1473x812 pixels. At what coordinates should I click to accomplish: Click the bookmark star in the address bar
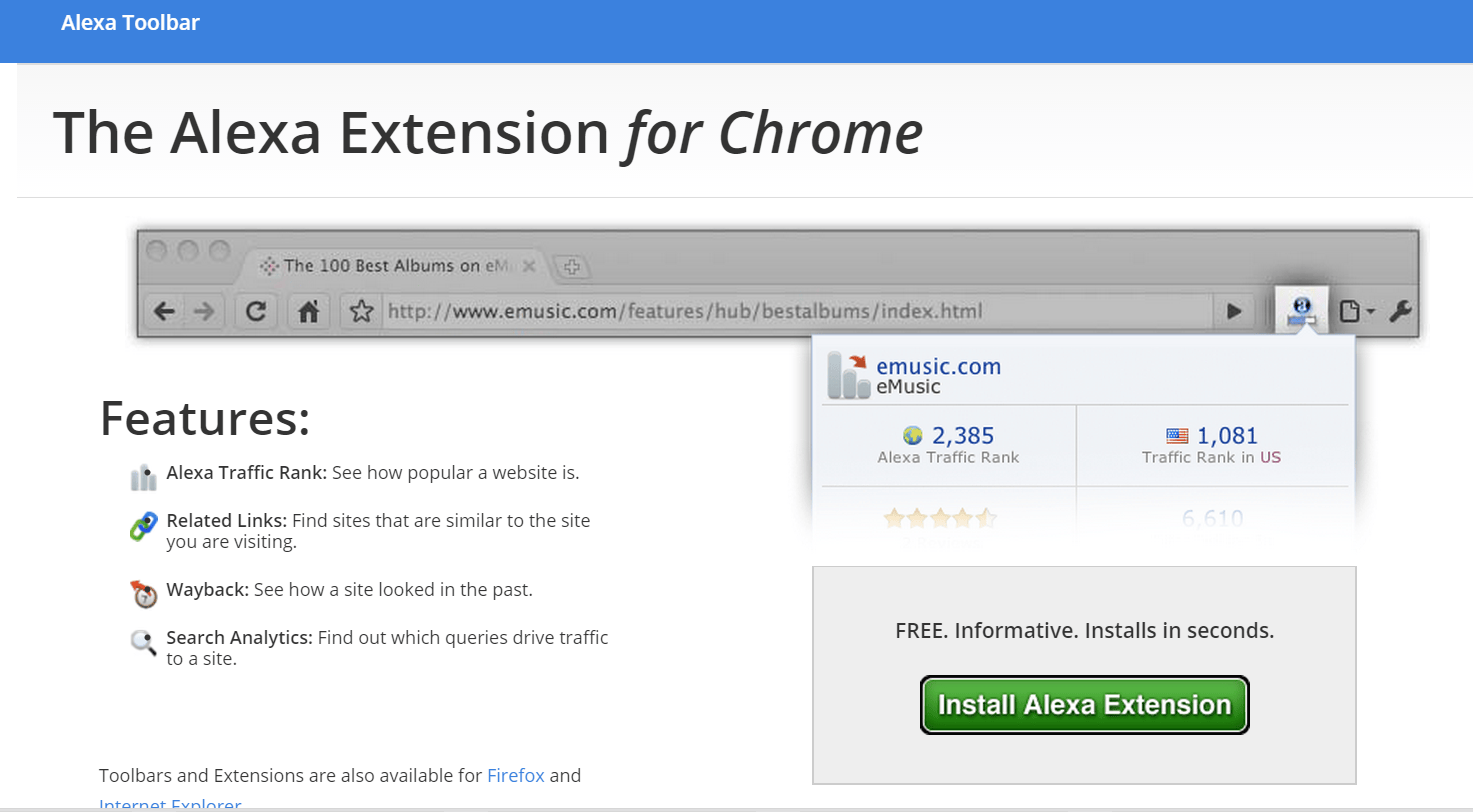click(x=361, y=312)
